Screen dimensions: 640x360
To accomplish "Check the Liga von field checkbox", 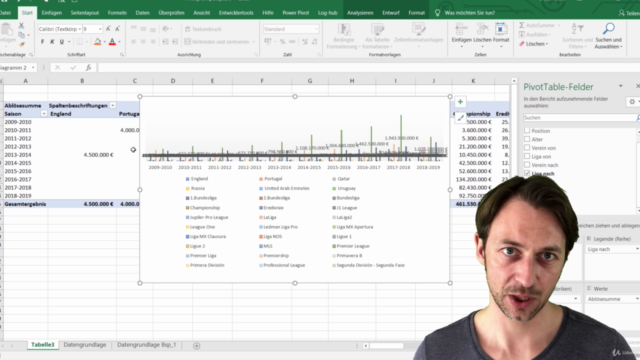I will [x=527, y=156].
